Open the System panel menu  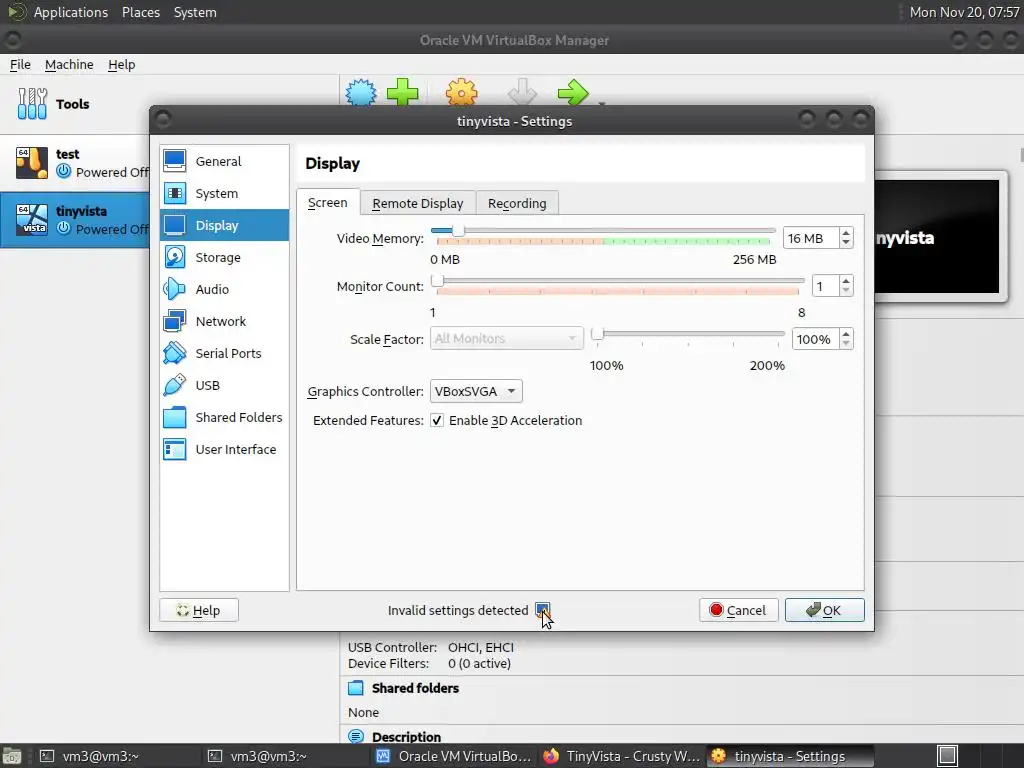[195, 12]
